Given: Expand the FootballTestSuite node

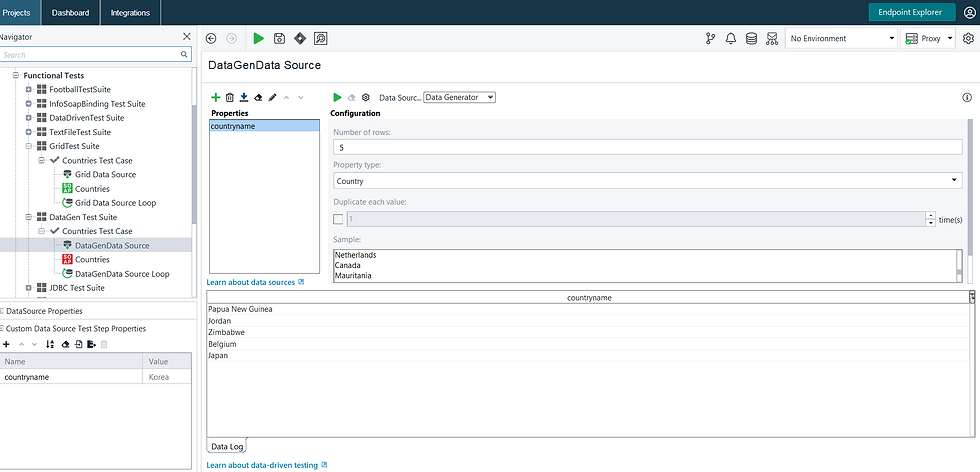Looking at the screenshot, I should [29, 89].
